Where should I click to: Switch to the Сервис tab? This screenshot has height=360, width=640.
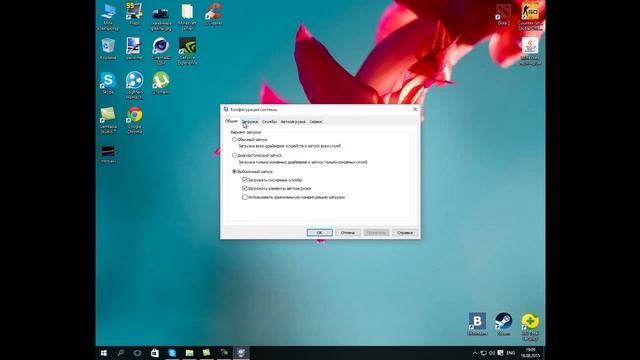pyautogui.click(x=316, y=122)
